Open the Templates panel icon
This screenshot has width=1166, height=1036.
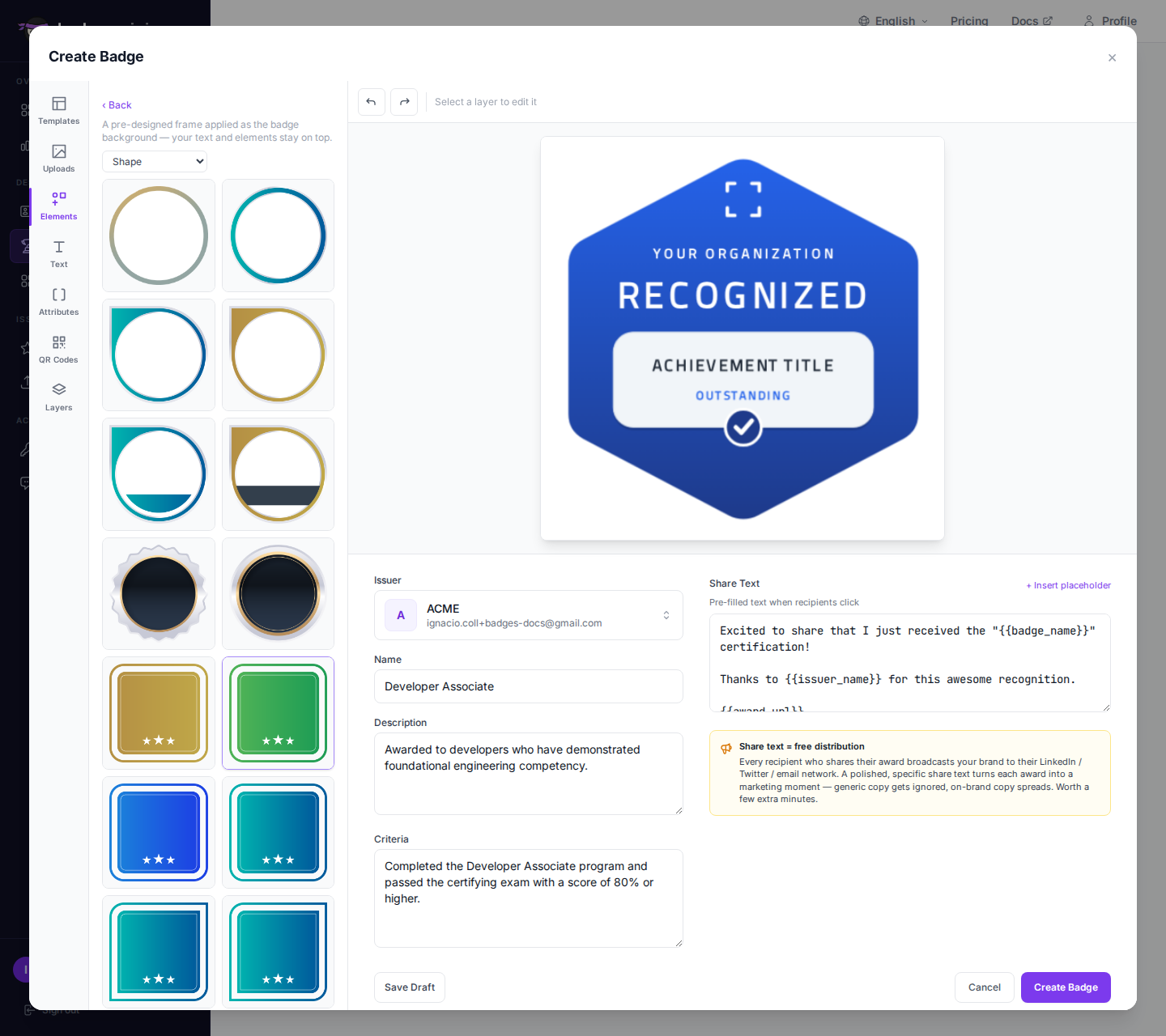(x=59, y=104)
